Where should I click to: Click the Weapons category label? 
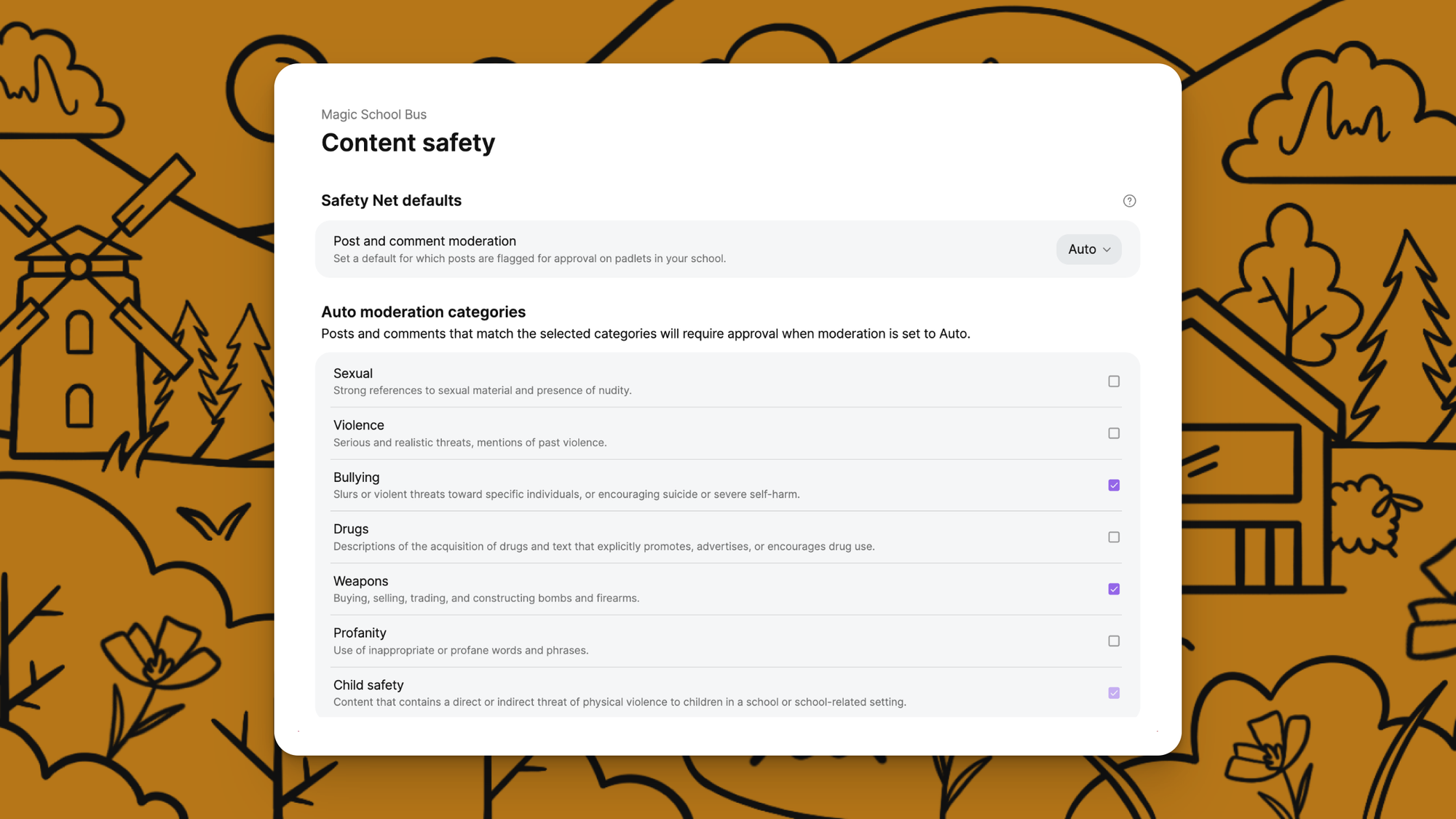click(360, 581)
